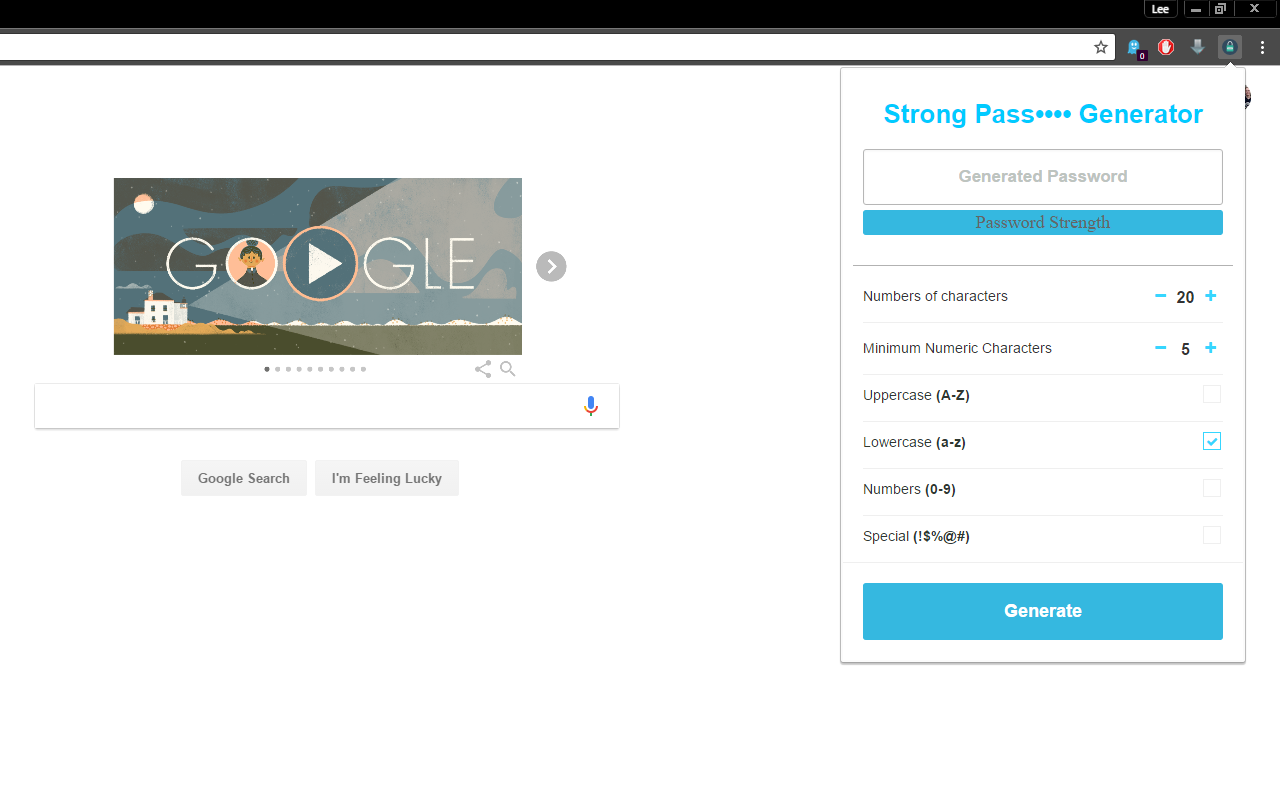1280x800 pixels.
Task: Click the Generate button
Action: (1043, 611)
